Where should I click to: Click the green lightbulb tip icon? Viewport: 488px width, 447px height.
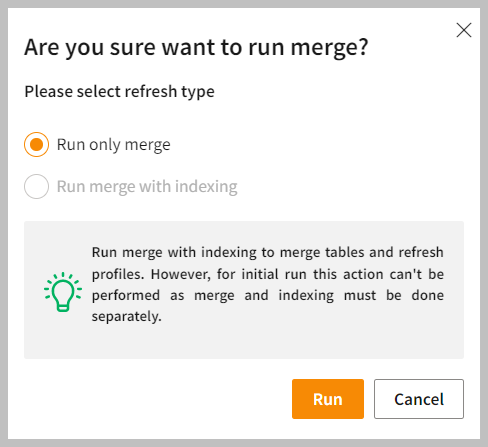[x=63, y=292]
